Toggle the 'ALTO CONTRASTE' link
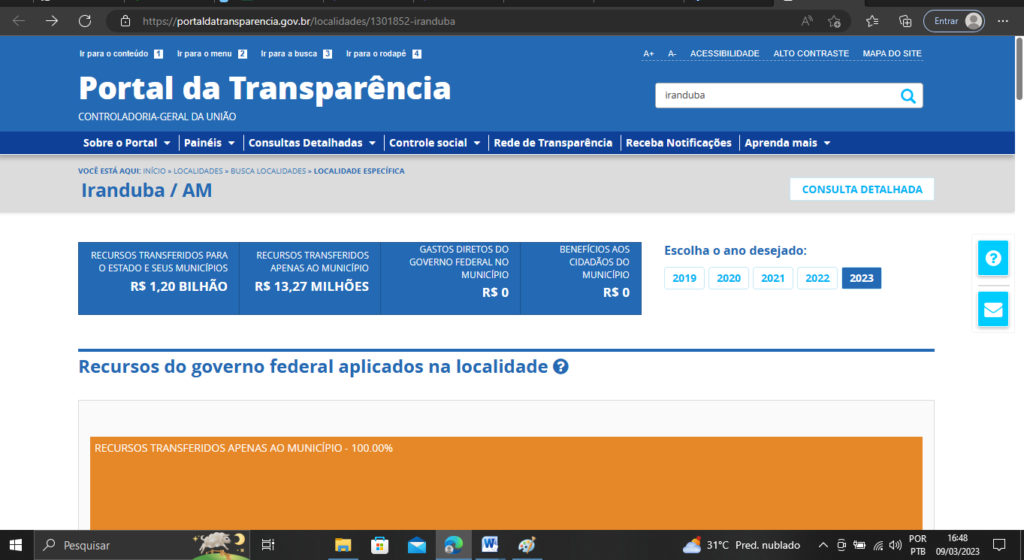The image size is (1024, 560). click(810, 54)
